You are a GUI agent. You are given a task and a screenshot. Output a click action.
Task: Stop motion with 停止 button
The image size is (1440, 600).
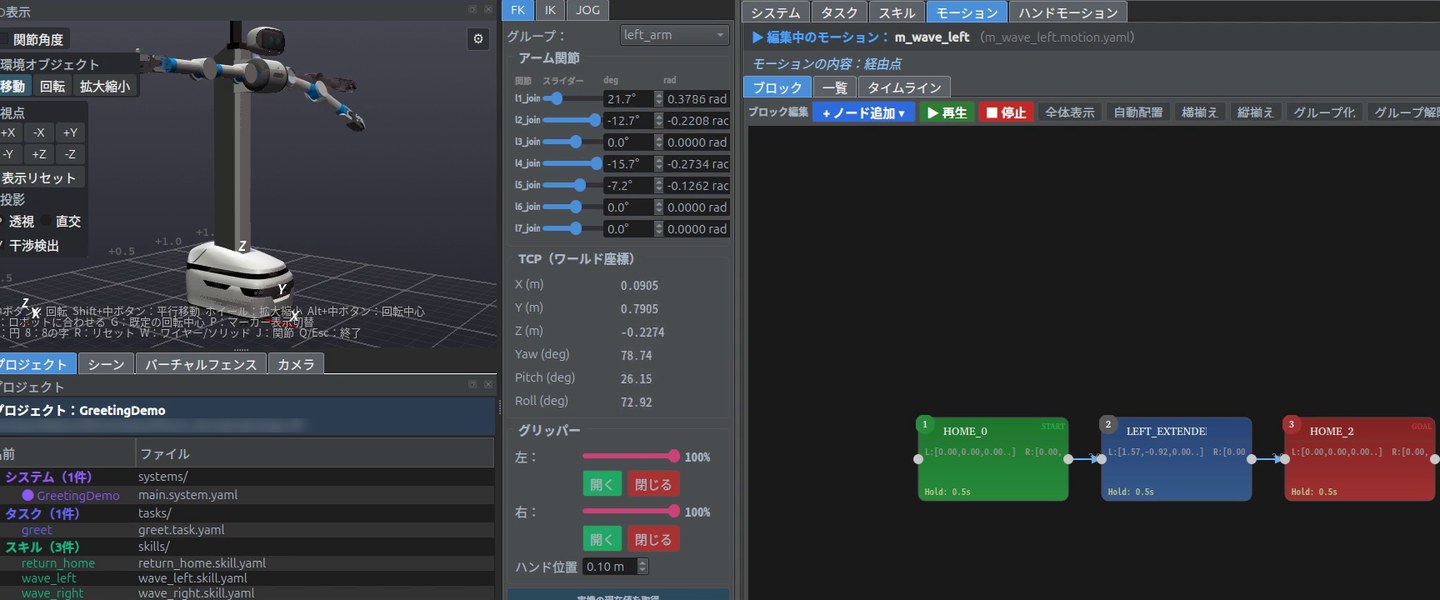point(1006,113)
